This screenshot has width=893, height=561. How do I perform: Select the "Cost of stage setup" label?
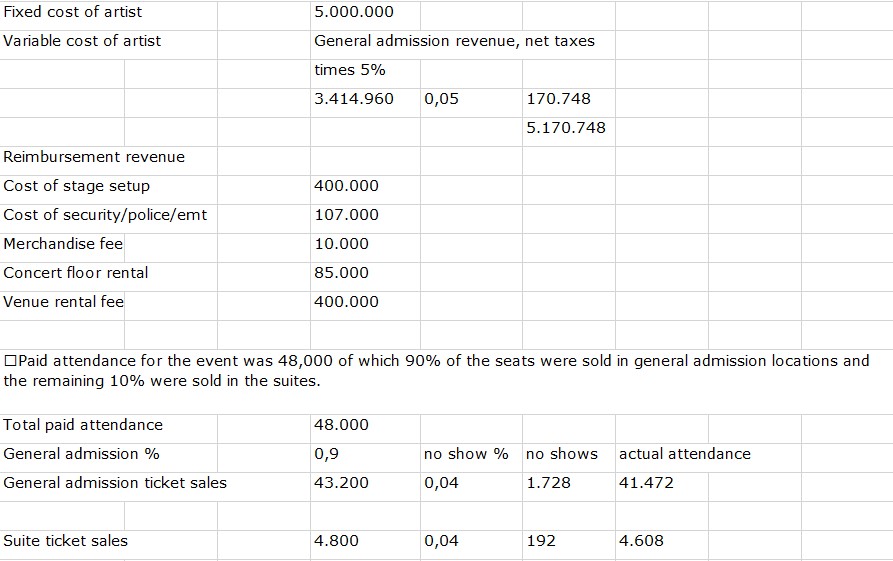pos(77,186)
